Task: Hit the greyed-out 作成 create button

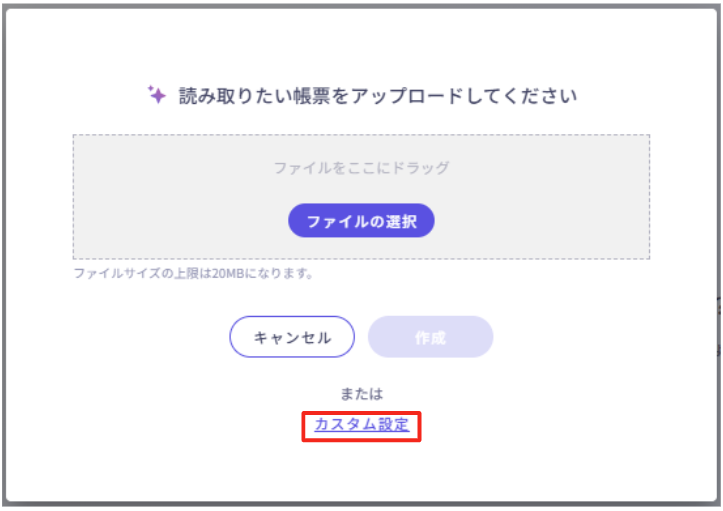Action: 430,337
